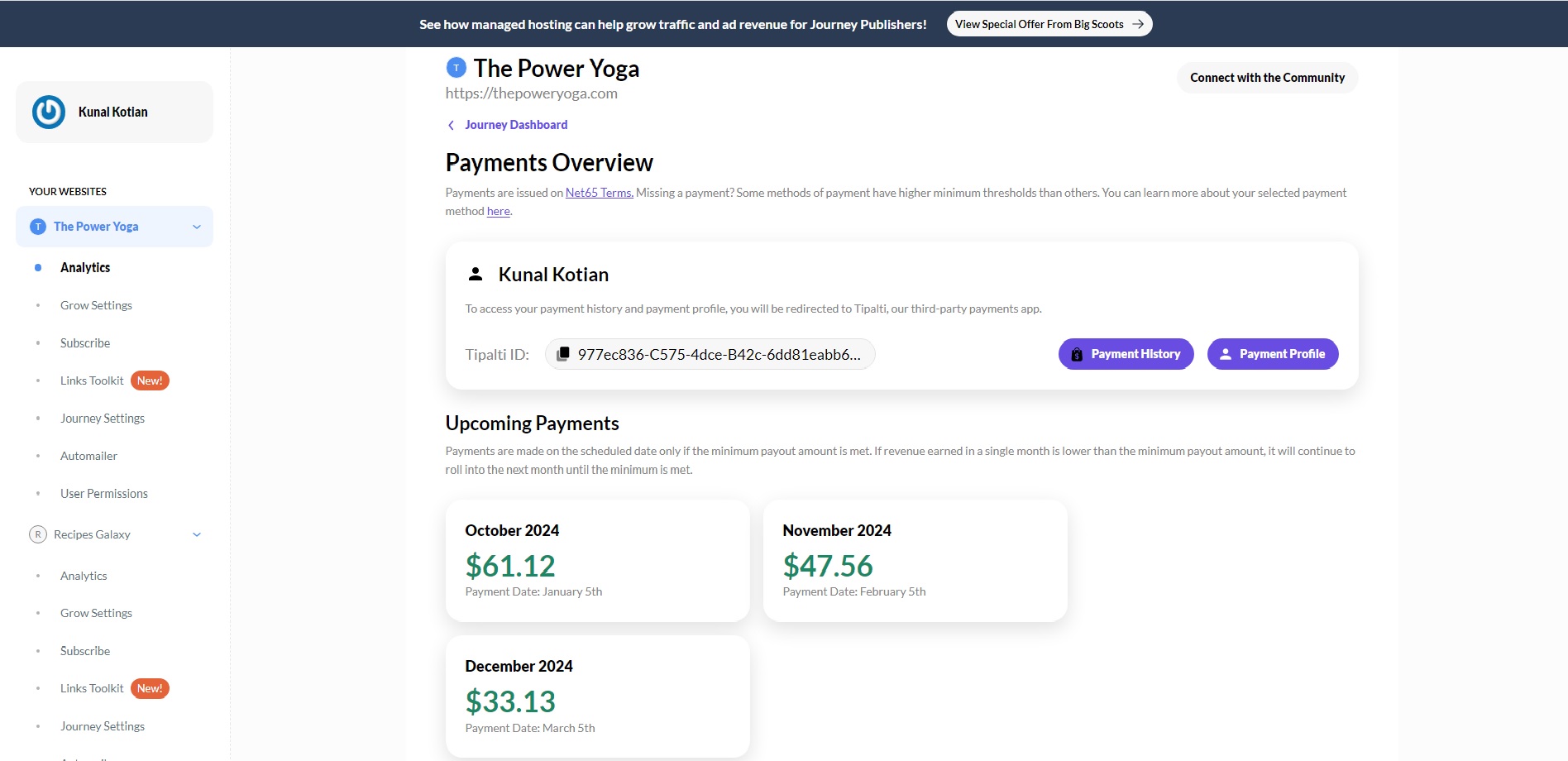1568x761 pixels.
Task: Select the October 2024 payment card
Action: tap(598, 561)
